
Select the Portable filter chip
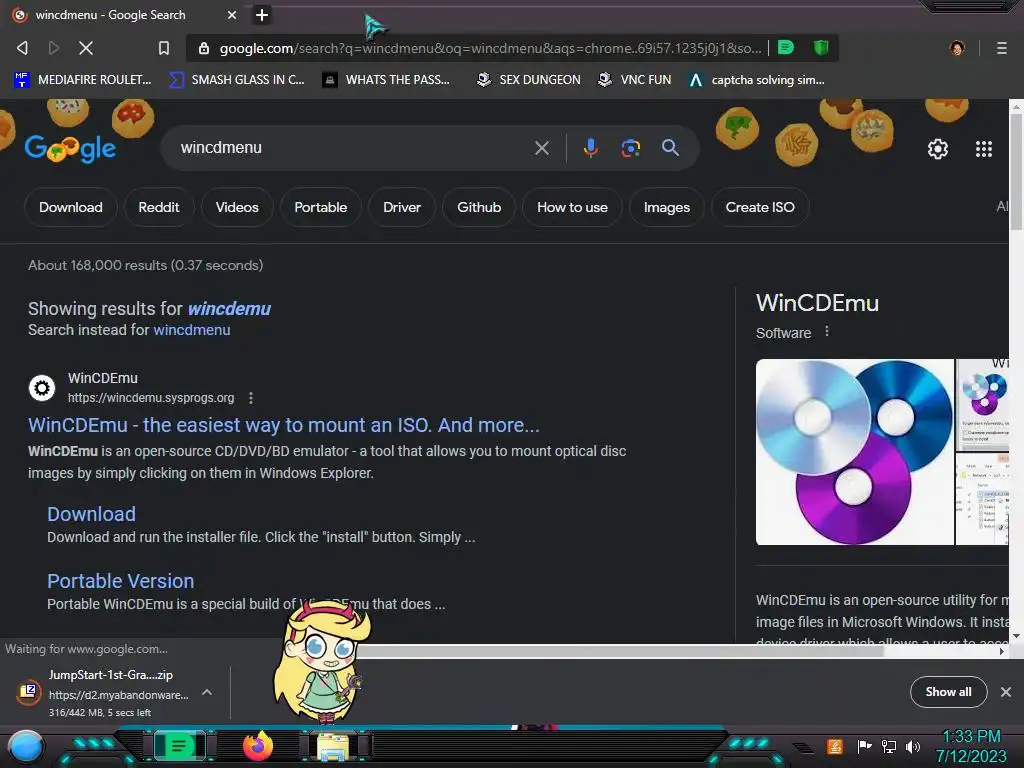pyautogui.click(x=321, y=207)
